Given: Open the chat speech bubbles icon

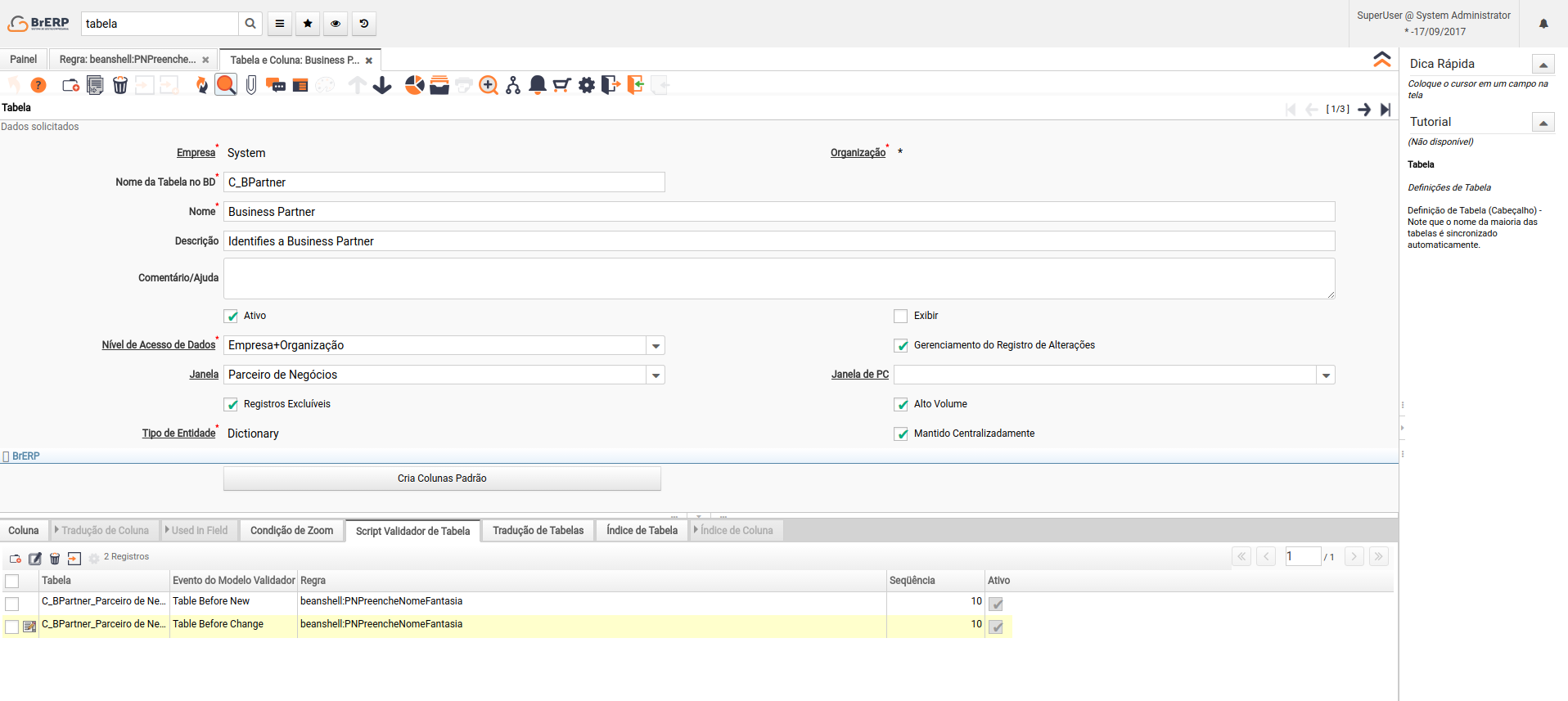Looking at the screenshot, I should point(276,85).
